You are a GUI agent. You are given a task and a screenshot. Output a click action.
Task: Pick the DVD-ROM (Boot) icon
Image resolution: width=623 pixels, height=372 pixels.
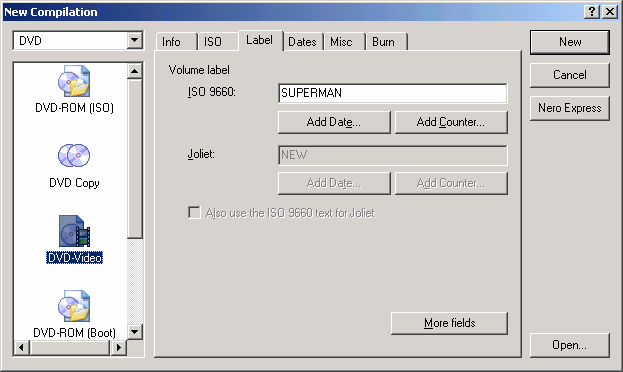click(x=74, y=306)
